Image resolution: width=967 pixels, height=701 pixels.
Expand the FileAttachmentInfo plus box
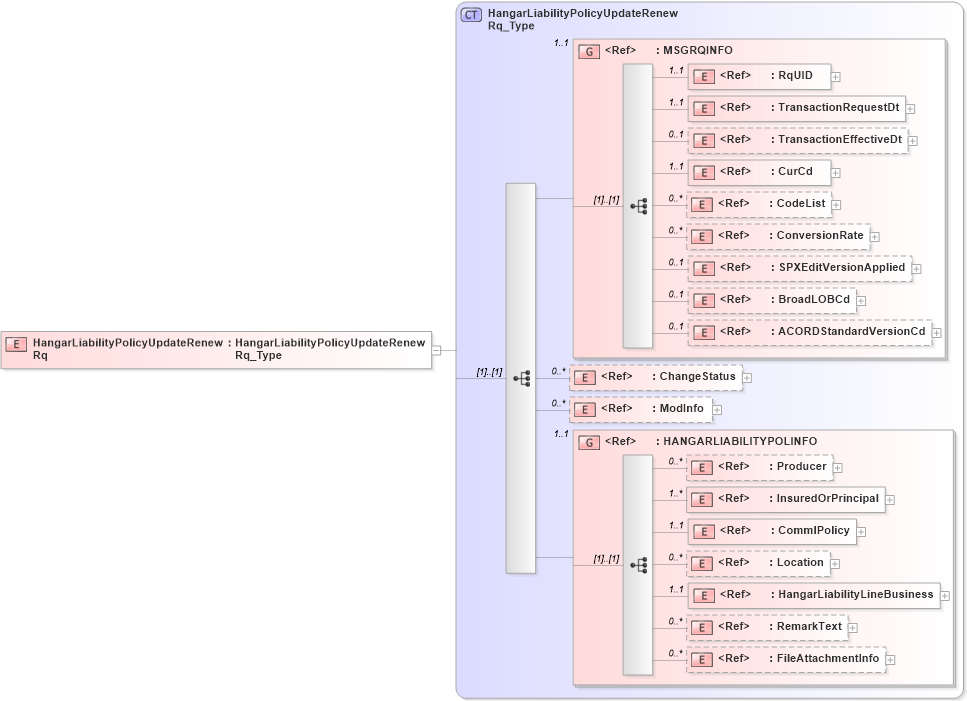tap(891, 659)
